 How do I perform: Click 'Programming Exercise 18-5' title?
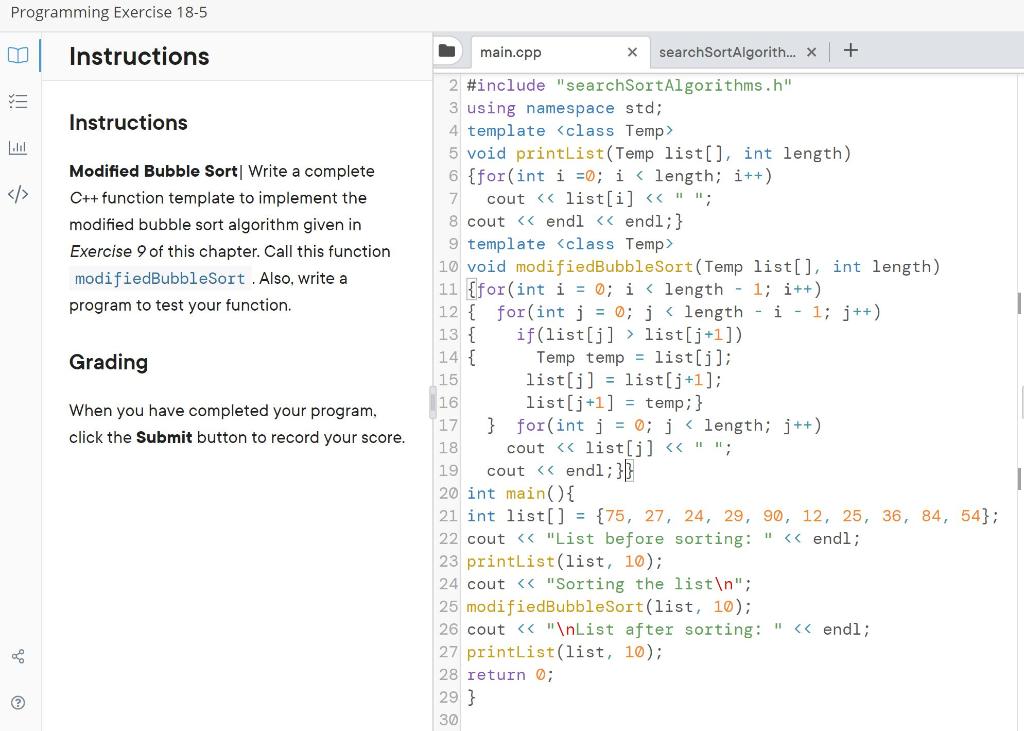pyautogui.click(x=109, y=12)
